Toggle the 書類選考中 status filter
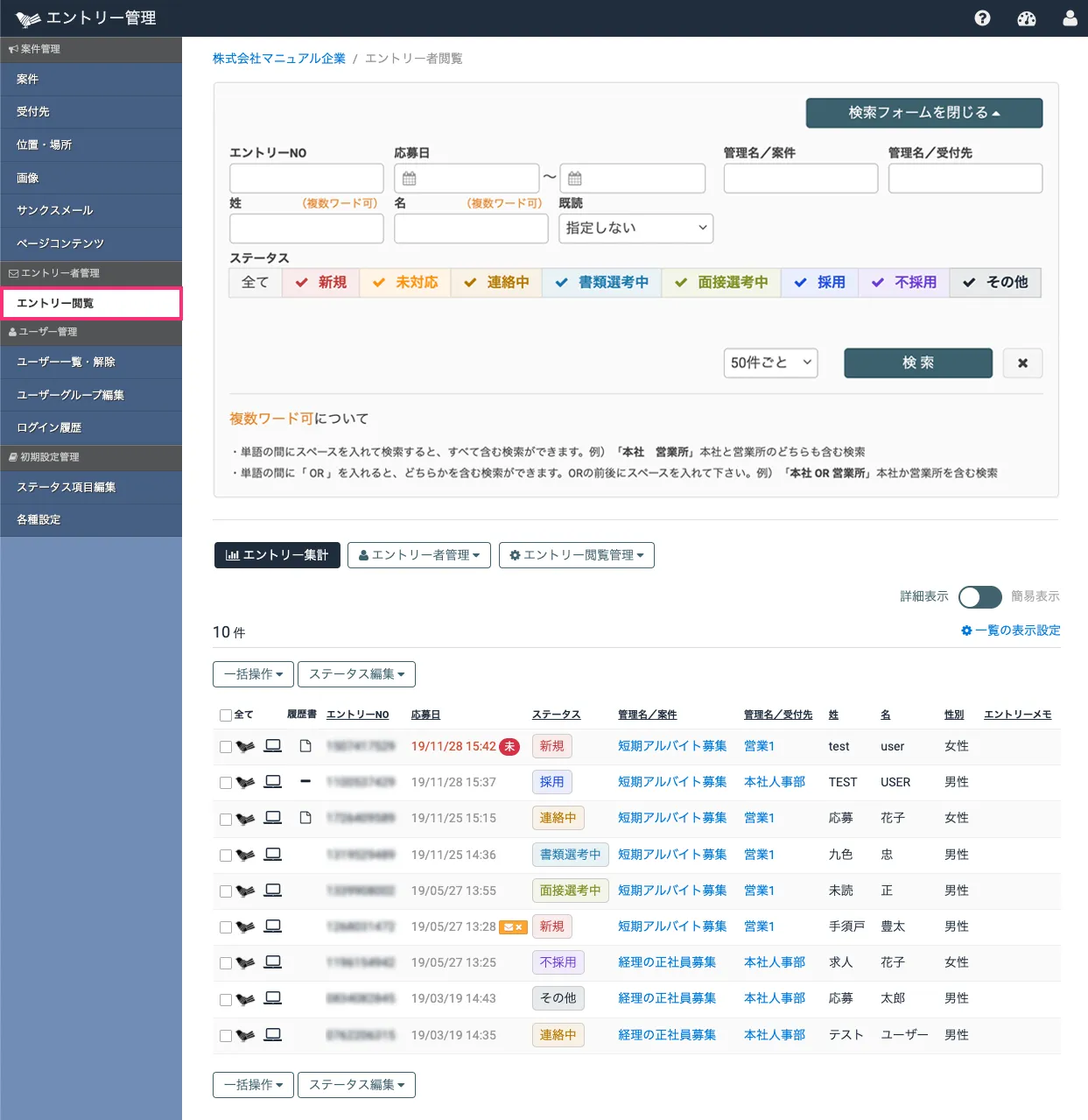 pyautogui.click(x=602, y=283)
